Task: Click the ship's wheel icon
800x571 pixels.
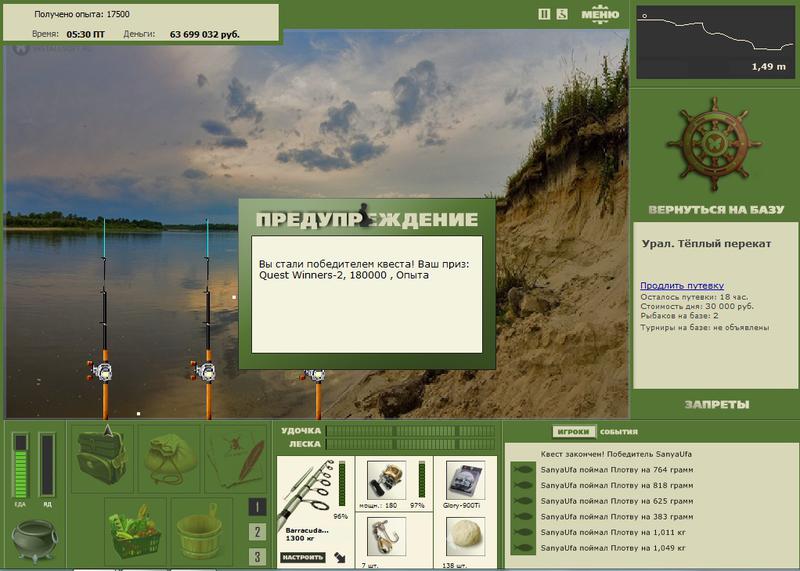Action: [x=714, y=144]
